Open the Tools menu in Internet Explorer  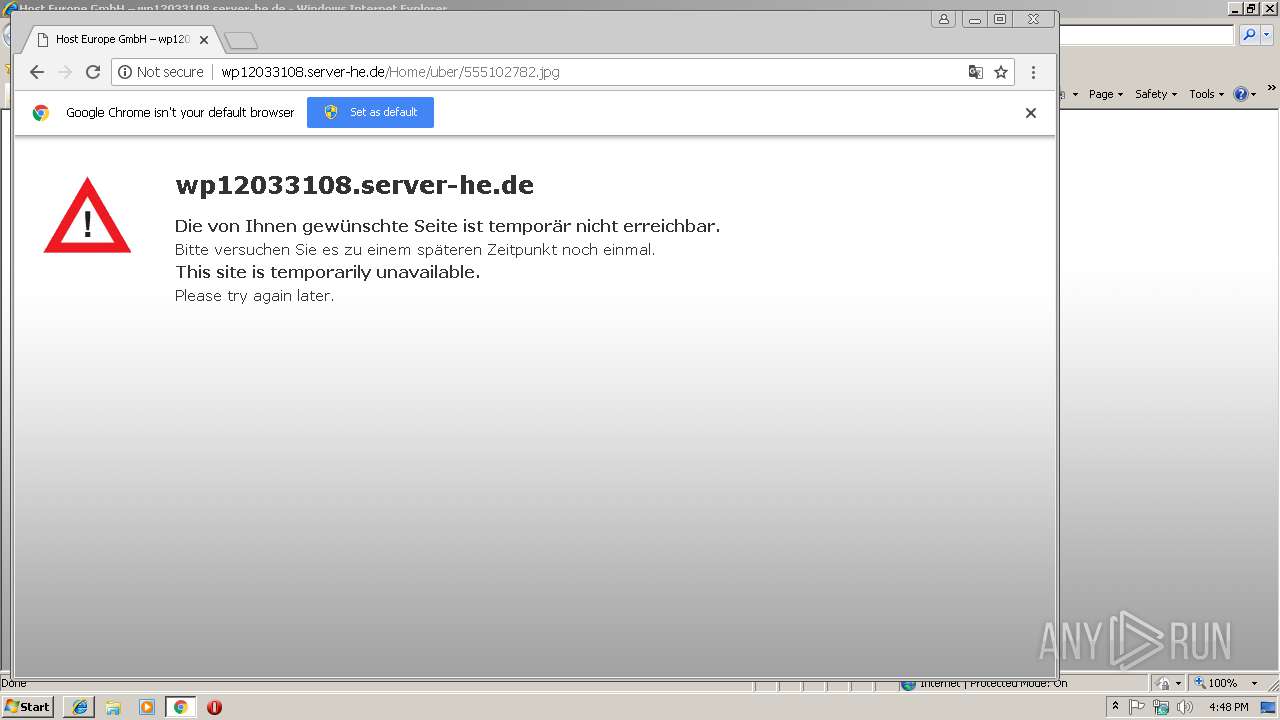[1206, 94]
